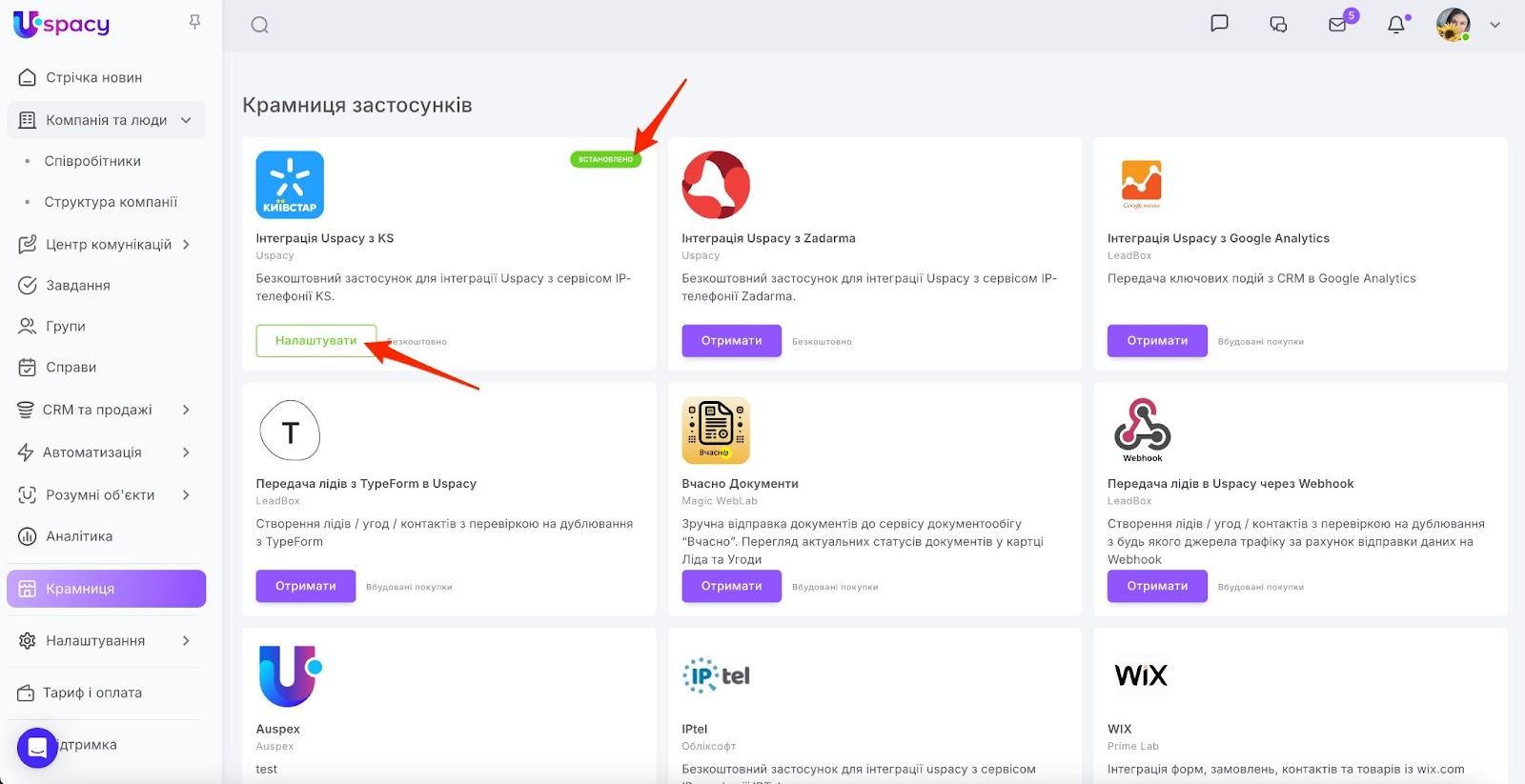Open the Аналітика menu item
Viewport: 1525px width, 784px height.
pos(79,536)
